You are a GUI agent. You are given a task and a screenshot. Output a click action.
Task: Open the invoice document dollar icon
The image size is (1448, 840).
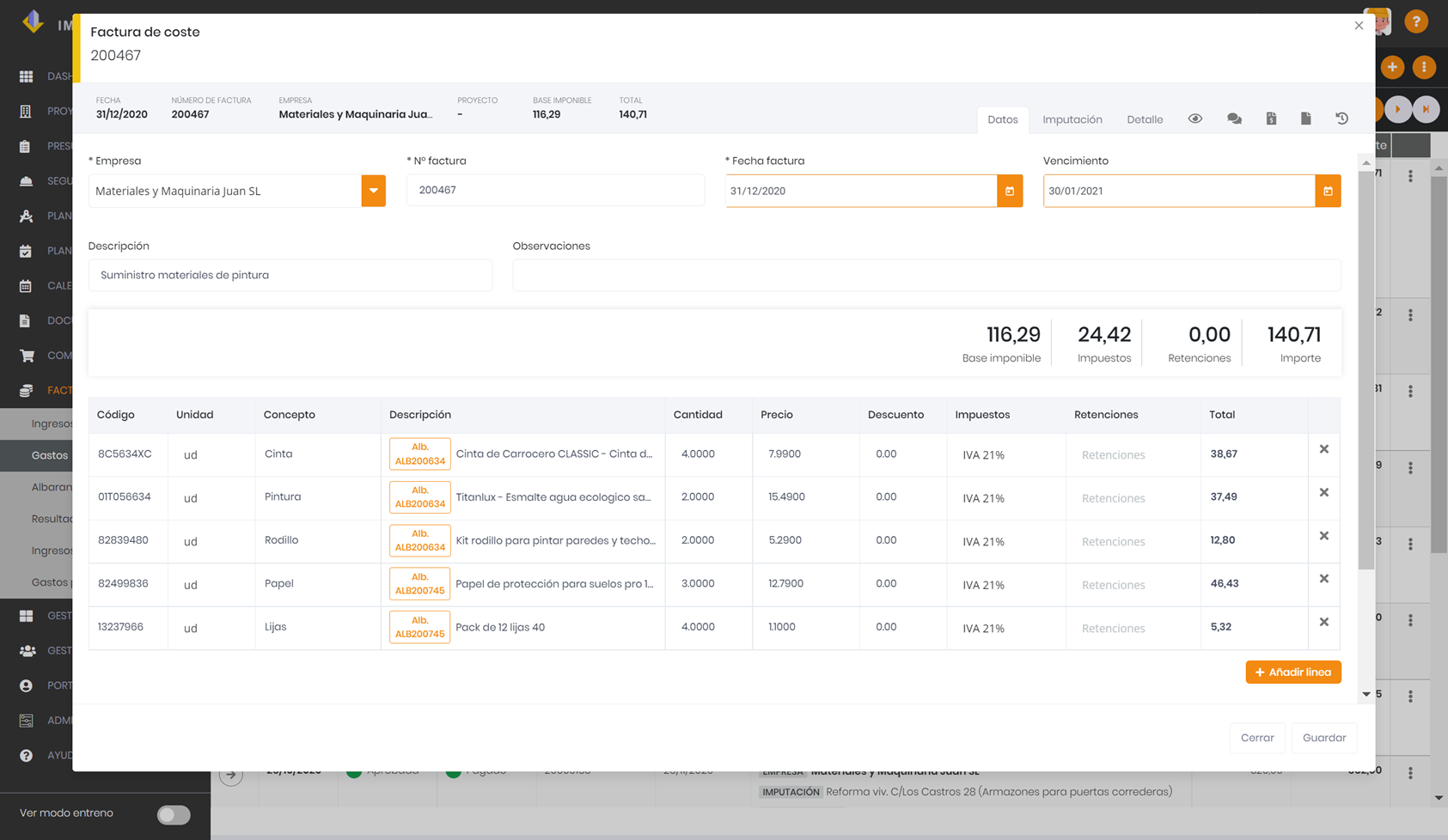(x=1271, y=119)
